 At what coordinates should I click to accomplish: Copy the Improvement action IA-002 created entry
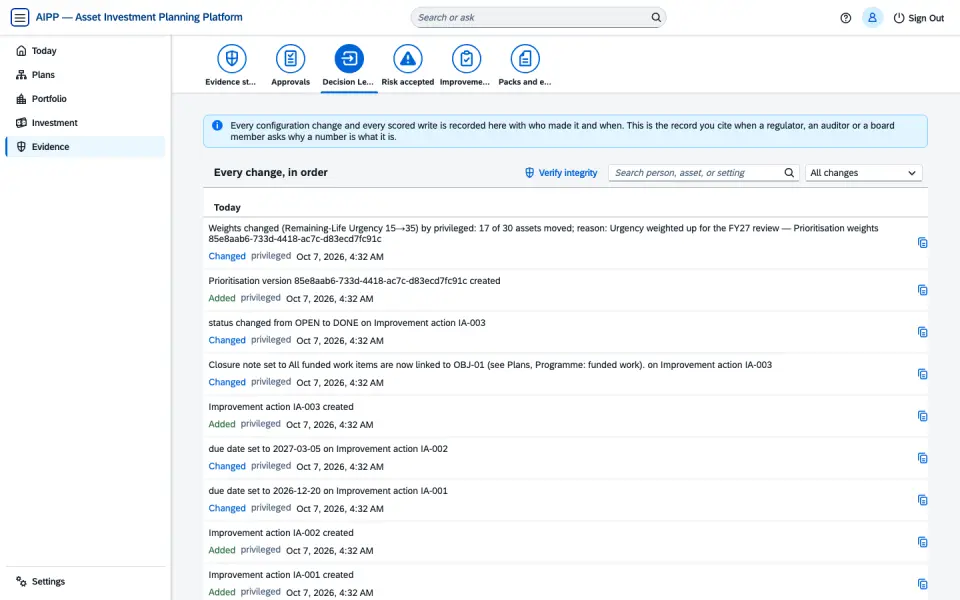point(922,542)
